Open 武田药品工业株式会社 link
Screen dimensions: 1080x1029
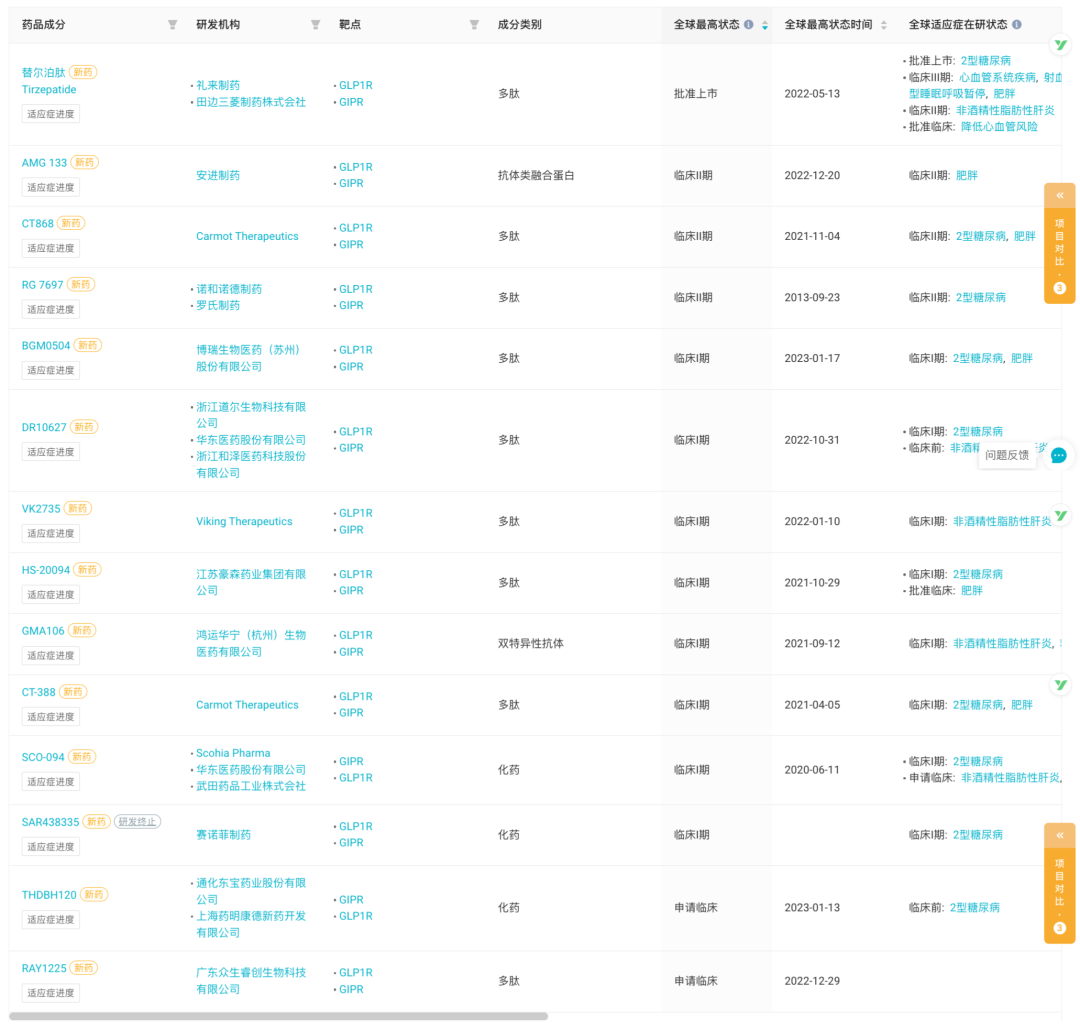[x=251, y=786]
